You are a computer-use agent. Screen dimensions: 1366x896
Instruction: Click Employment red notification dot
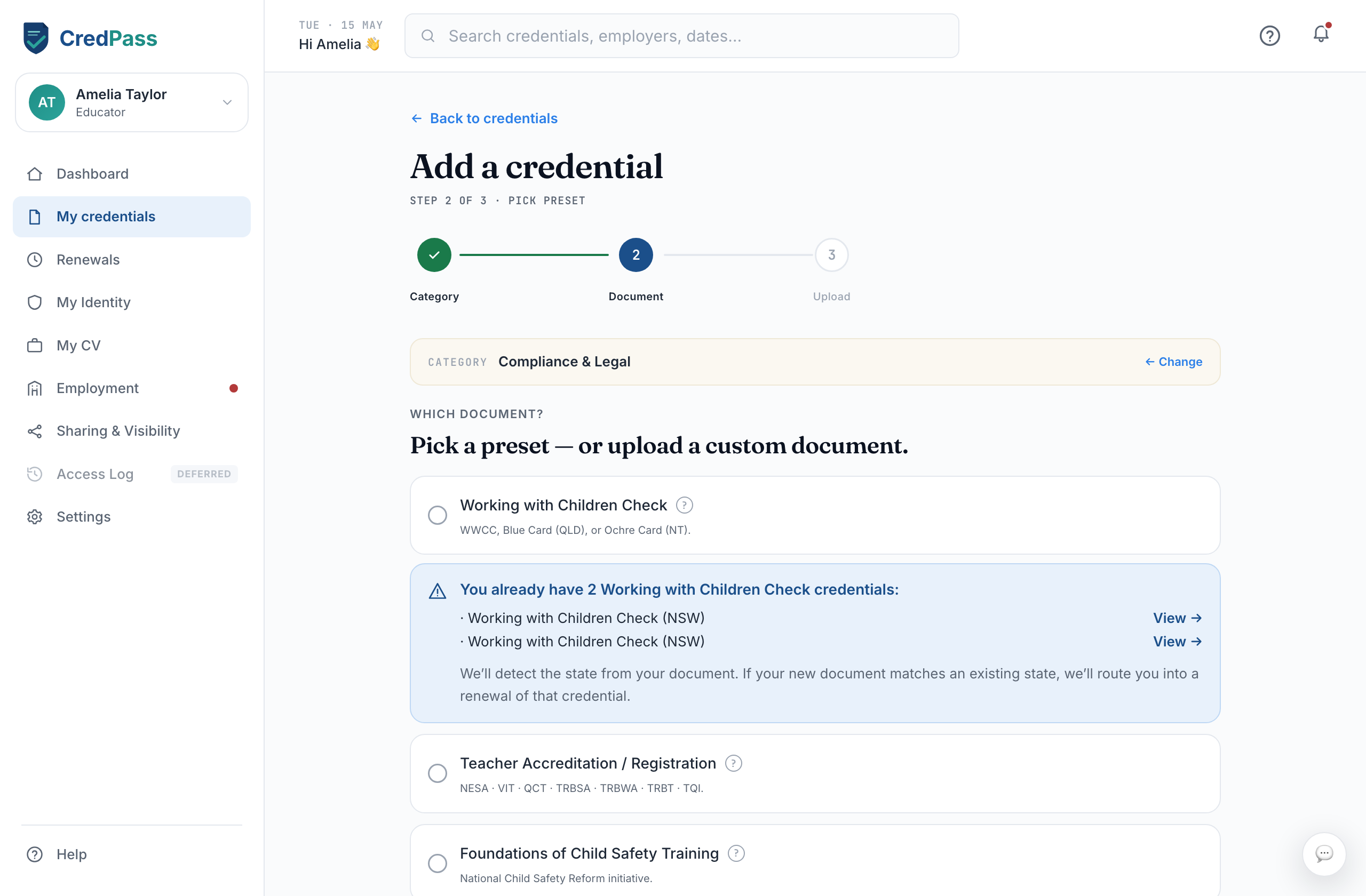click(x=234, y=388)
